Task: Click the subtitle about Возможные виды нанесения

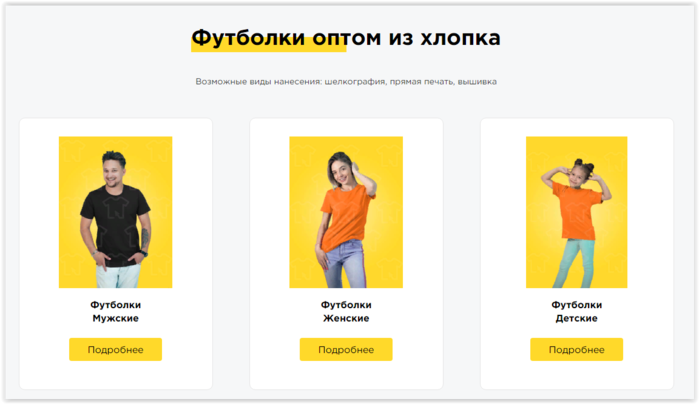Action: click(346, 82)
